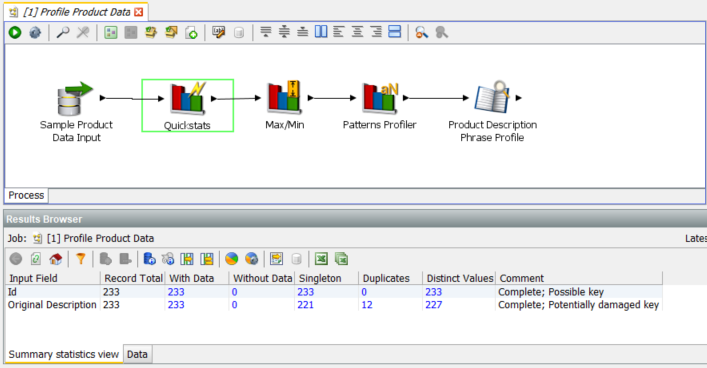
Task: Drill into Id row Singleton value 233
Action: click(305, 292)
